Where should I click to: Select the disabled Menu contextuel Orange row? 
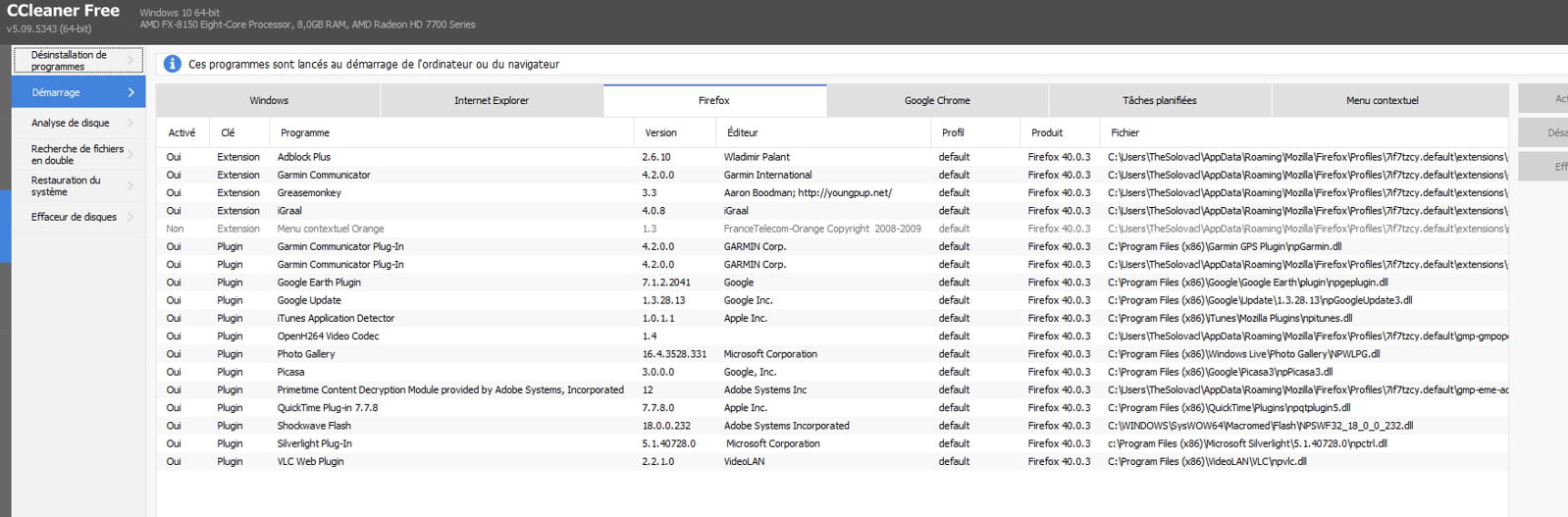coord(330,229)
